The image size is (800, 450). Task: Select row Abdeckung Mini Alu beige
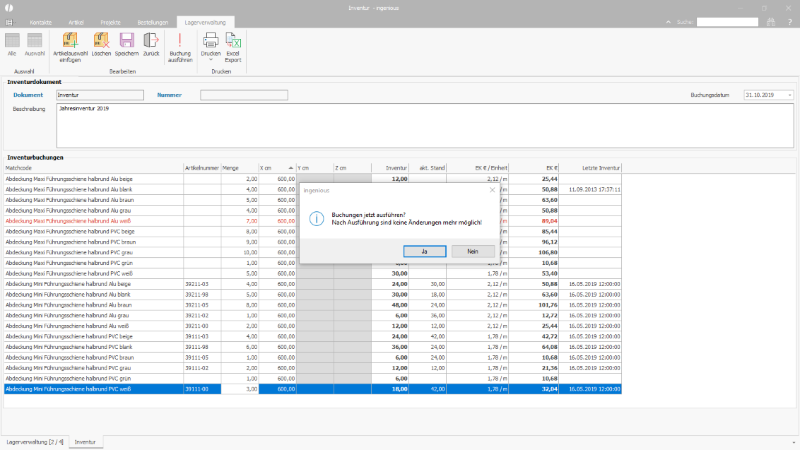point(313,284)
